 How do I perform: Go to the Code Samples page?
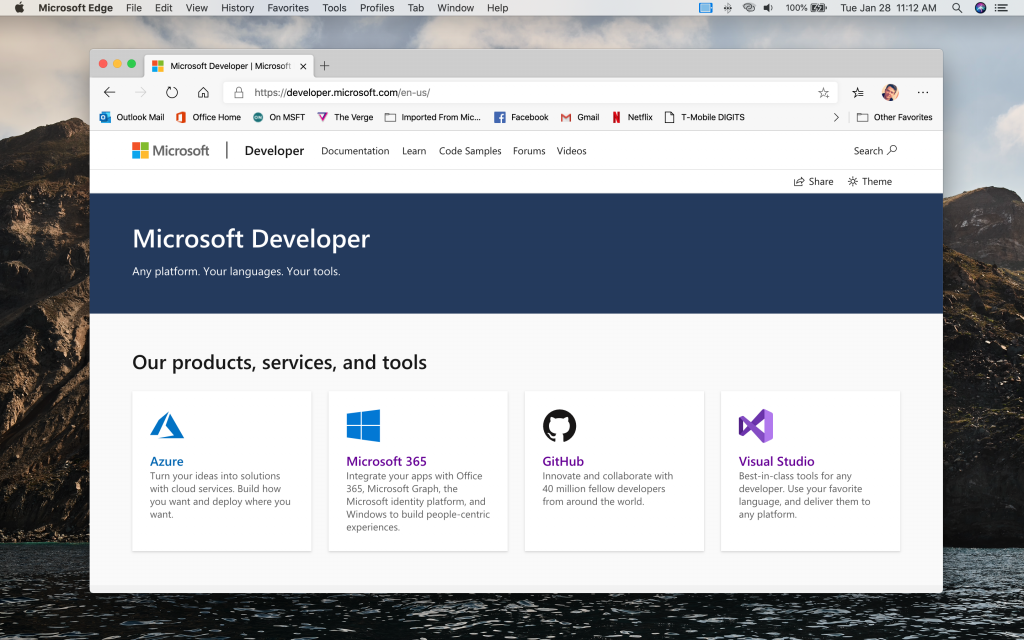pos(470,151)
